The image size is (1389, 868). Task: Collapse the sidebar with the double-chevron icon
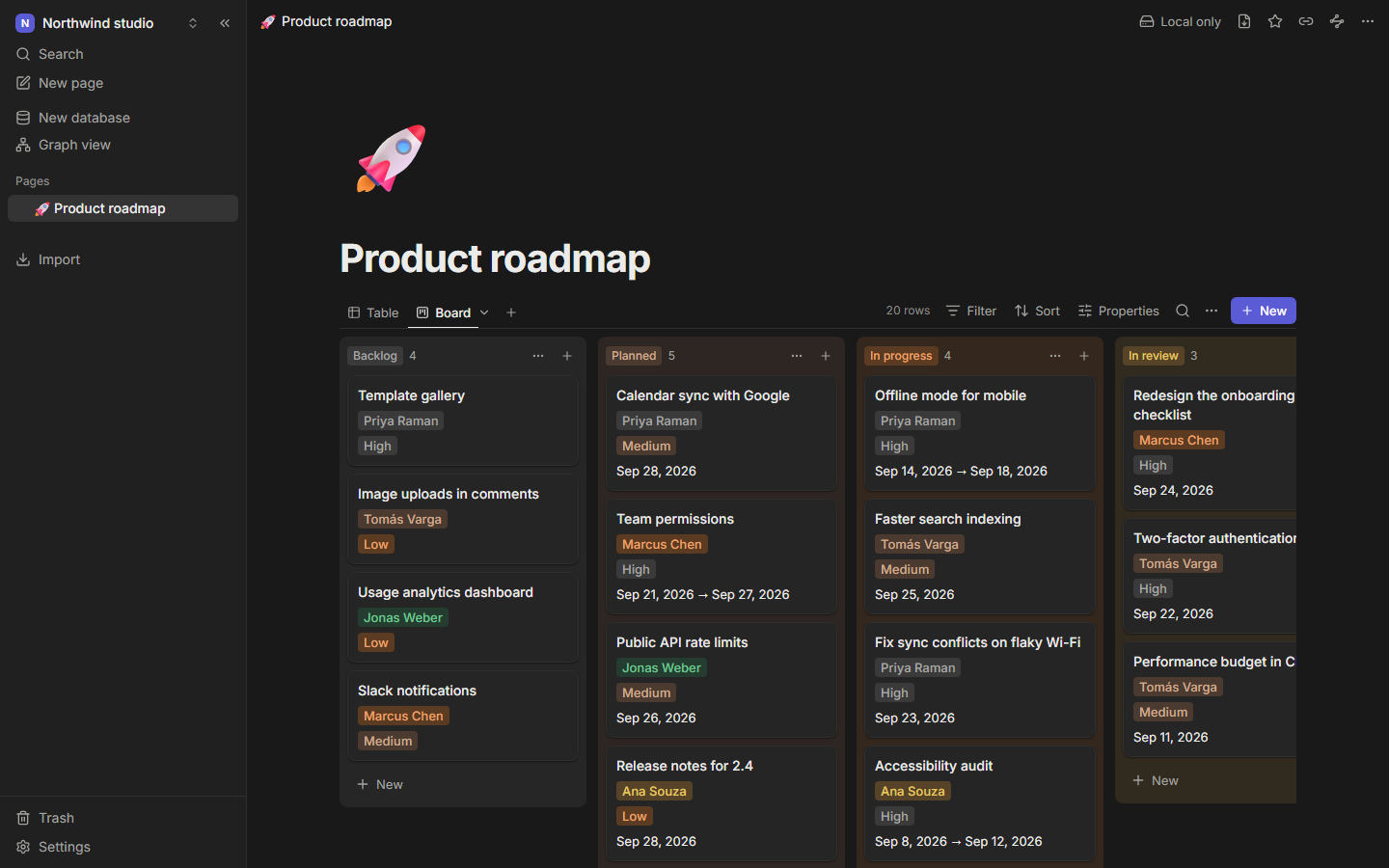[225, 23]
